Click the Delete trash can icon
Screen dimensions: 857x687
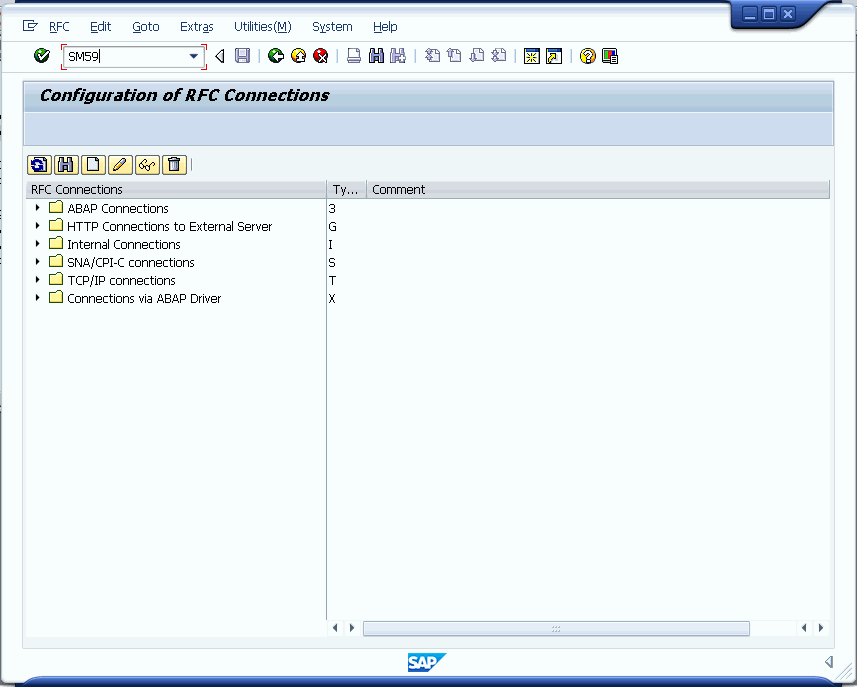point(174,165)
